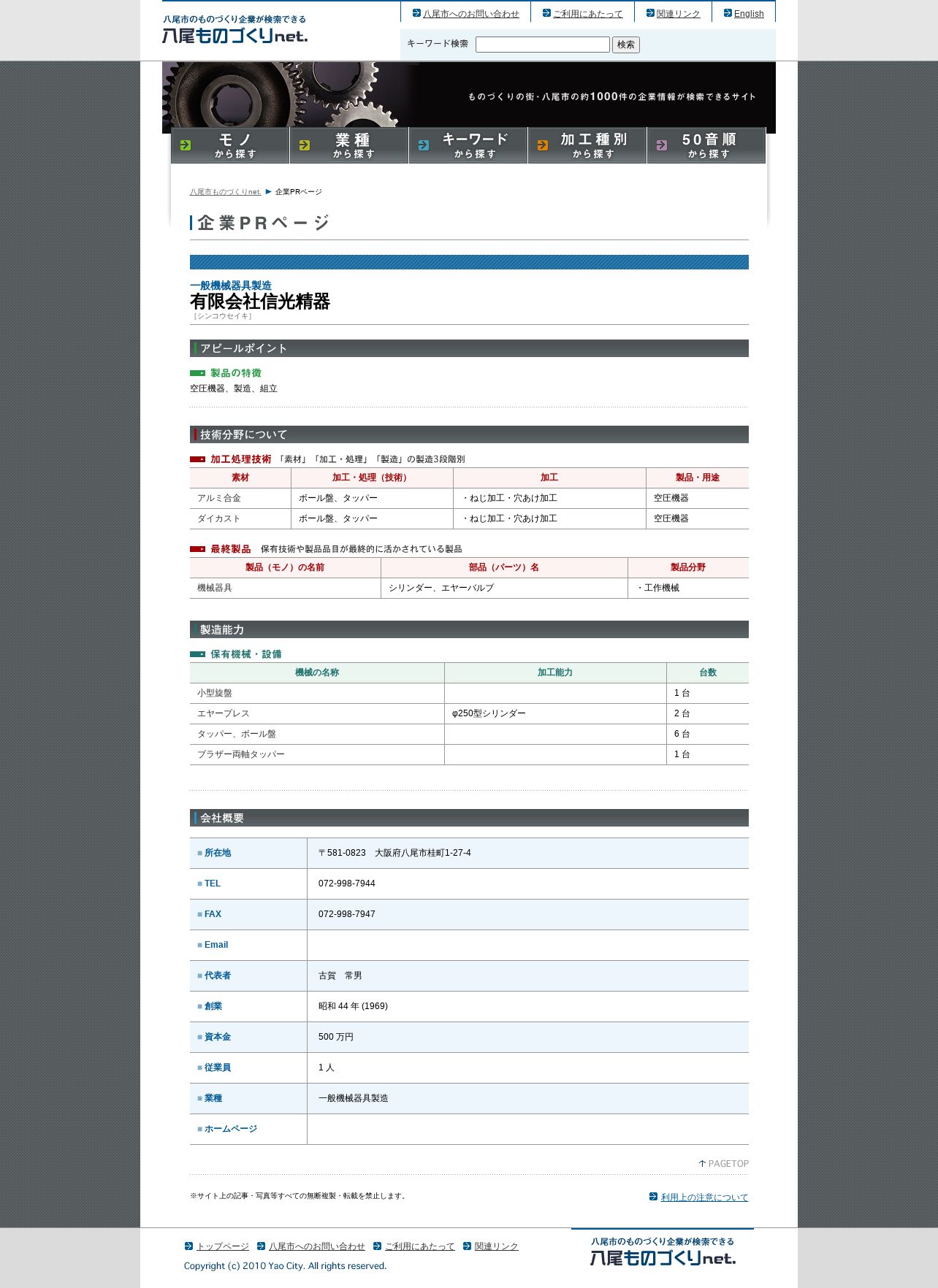
Task: Open the 50音順から探す navigation tab
Action: [706, 145]
